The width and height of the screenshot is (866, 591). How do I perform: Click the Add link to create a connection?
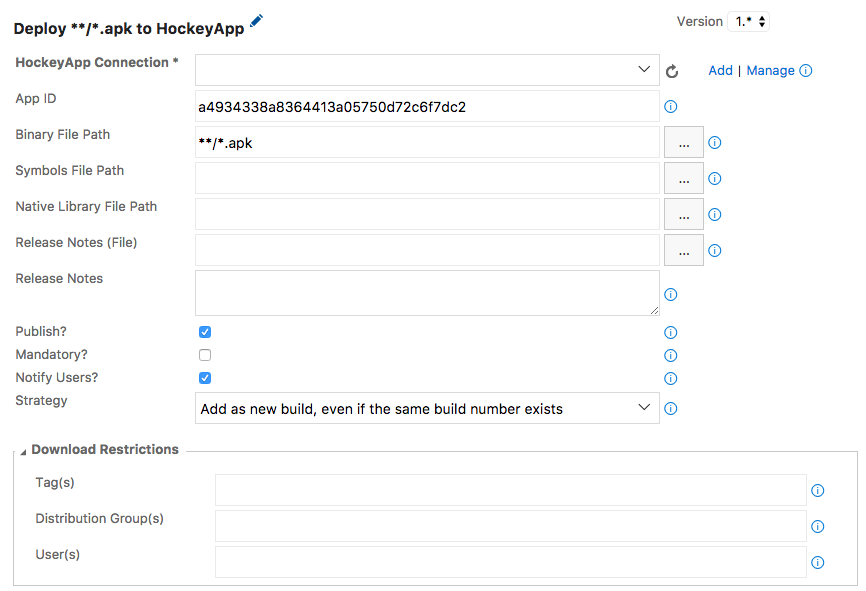click(x=721, y=70)
